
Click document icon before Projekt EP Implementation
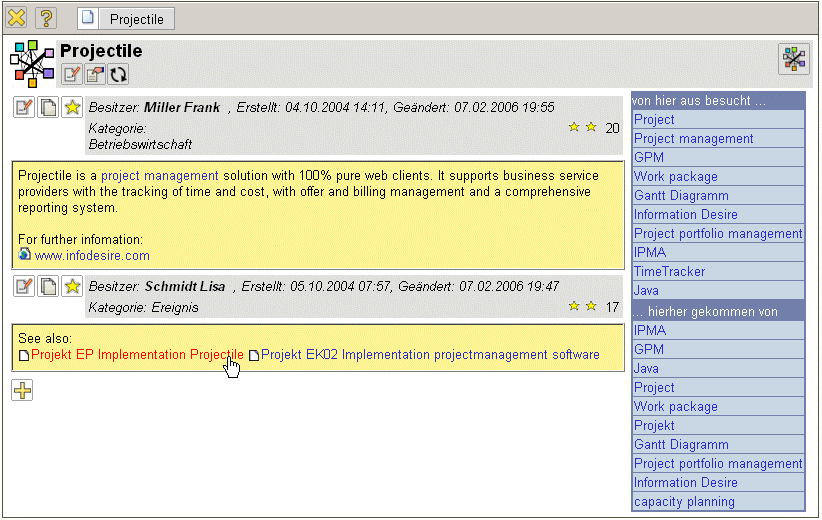click(x=24, y=355)
